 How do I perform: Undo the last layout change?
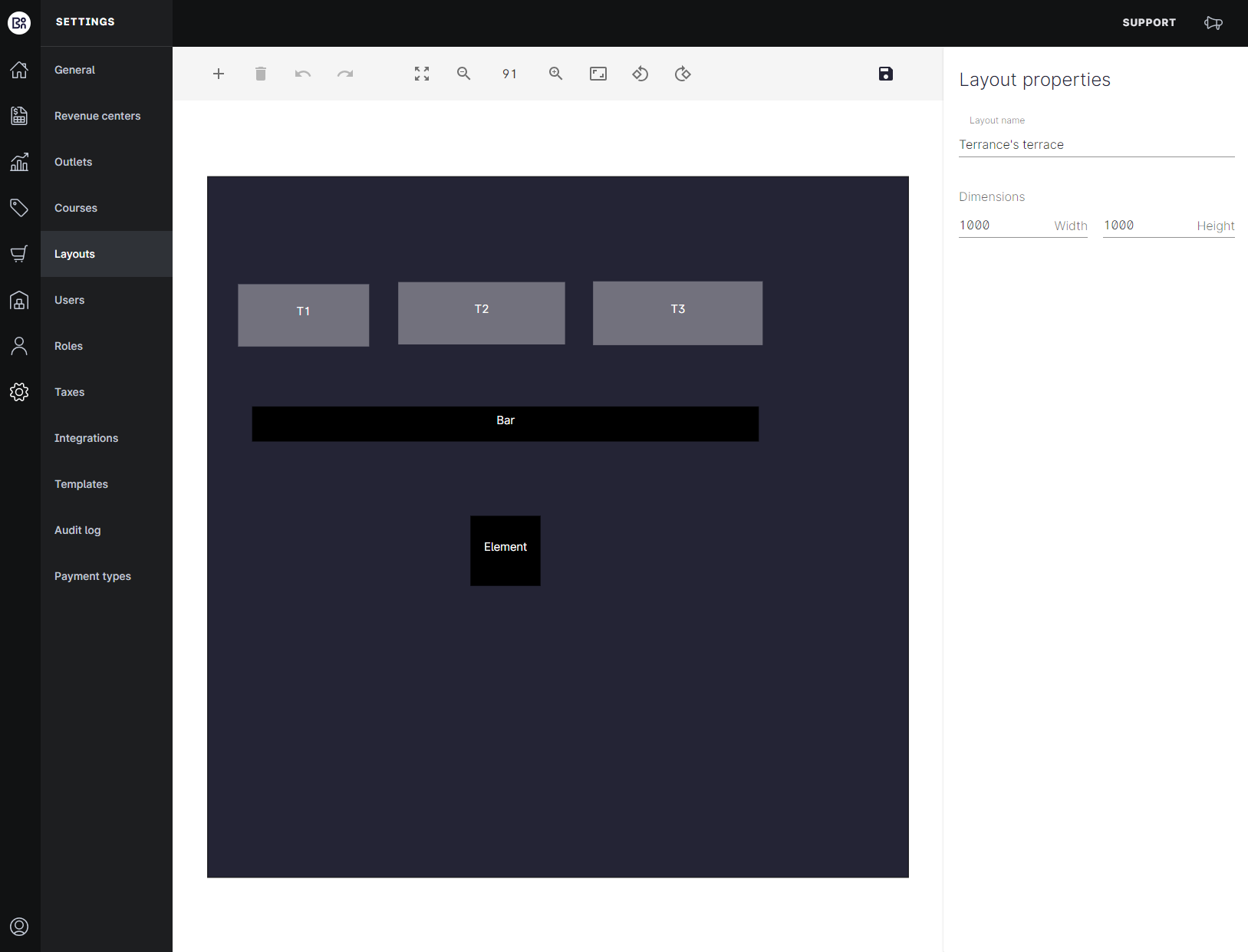(x=302, y=74)
